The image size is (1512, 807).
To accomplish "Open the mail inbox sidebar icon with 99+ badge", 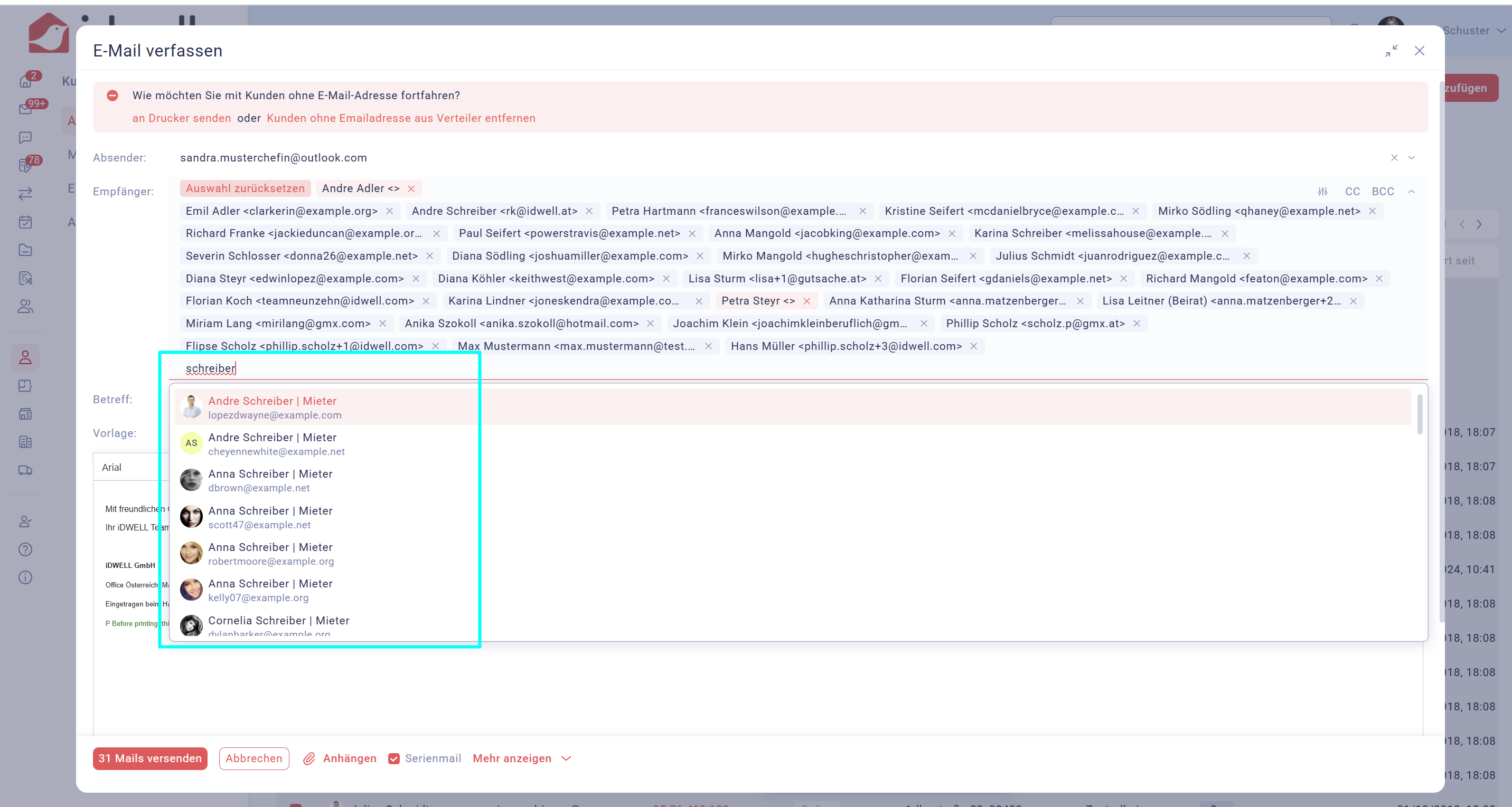I will pos(25,109).
